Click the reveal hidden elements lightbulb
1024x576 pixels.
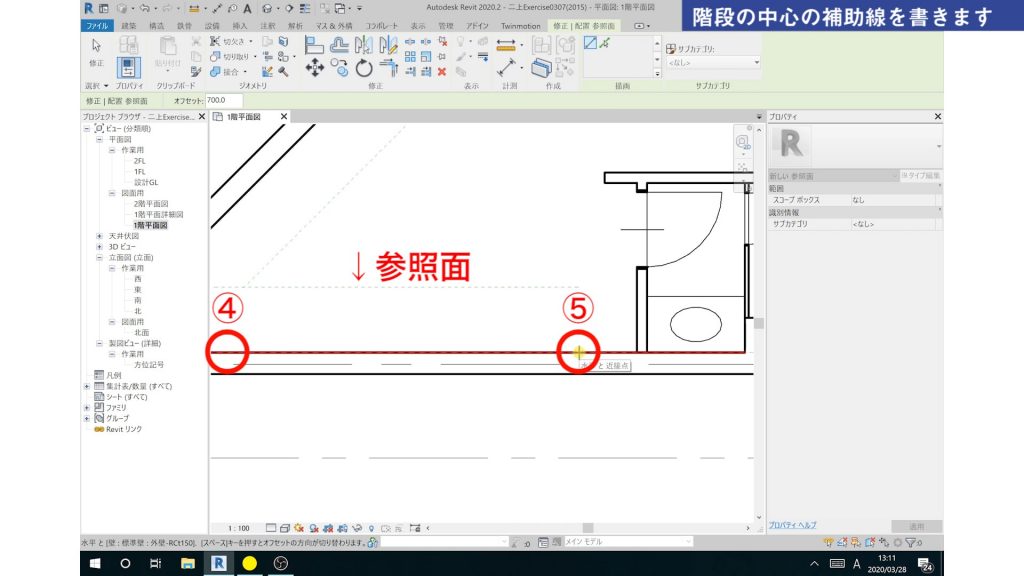click(371, 527)
